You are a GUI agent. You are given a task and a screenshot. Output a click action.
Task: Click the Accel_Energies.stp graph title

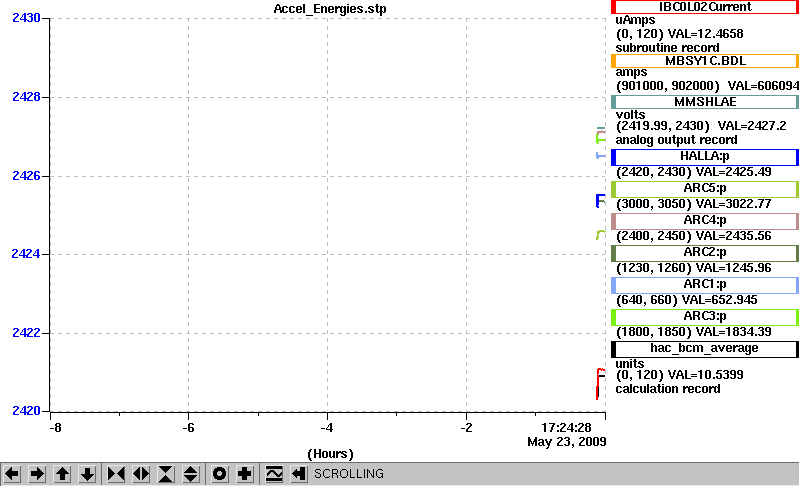coord(330,9)
